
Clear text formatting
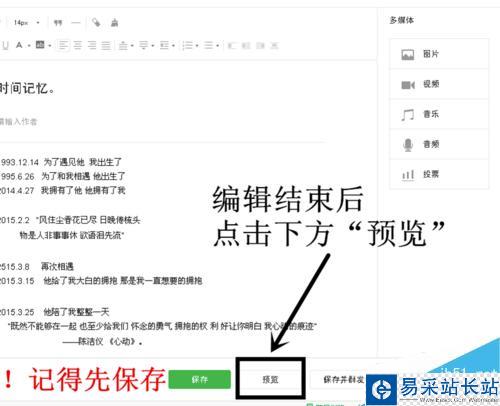point(114,23)
